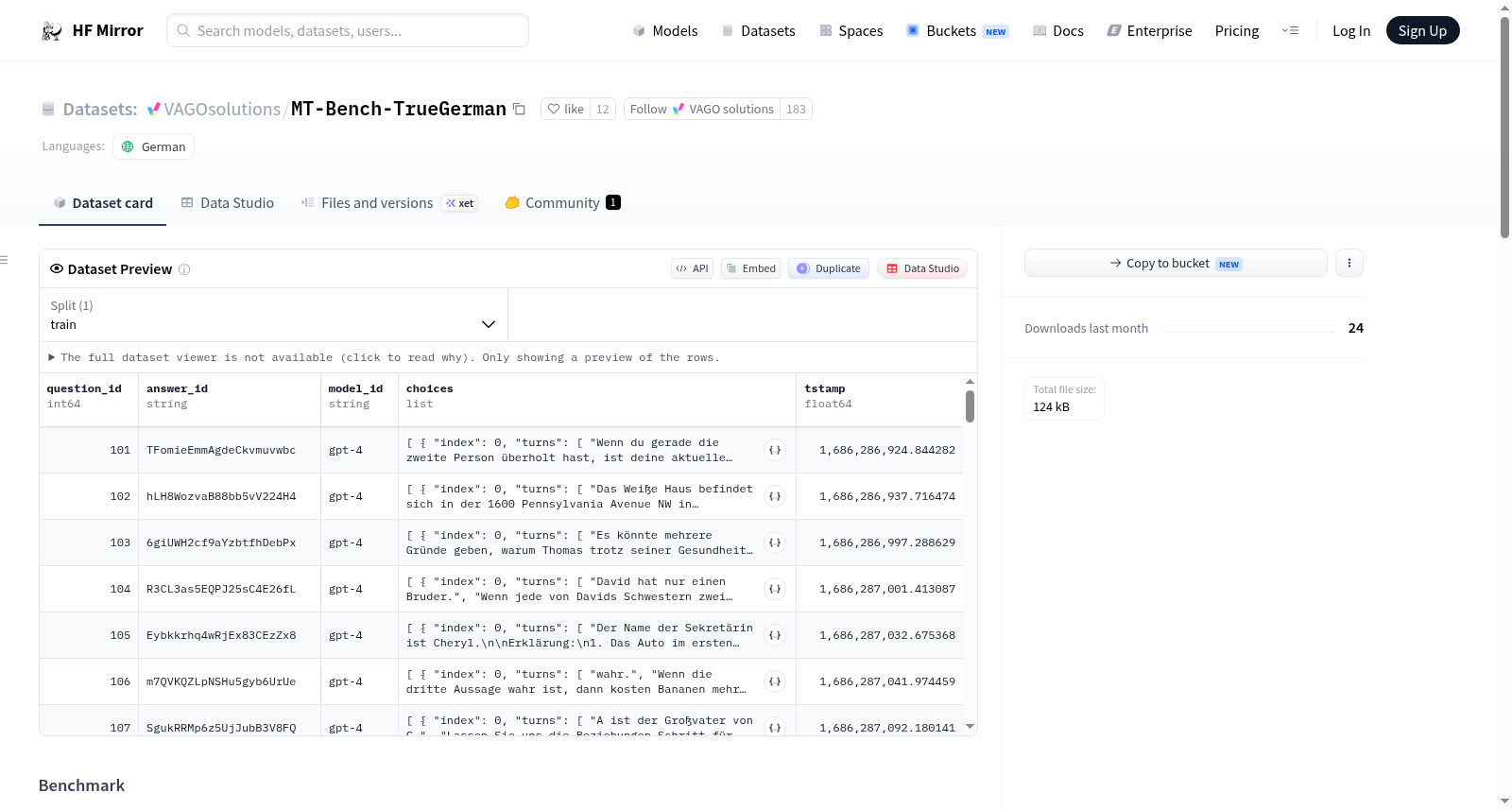This screenshot has height=810, width=1512.
Task: Click the Embed button
Action: (x=751, y=268)
